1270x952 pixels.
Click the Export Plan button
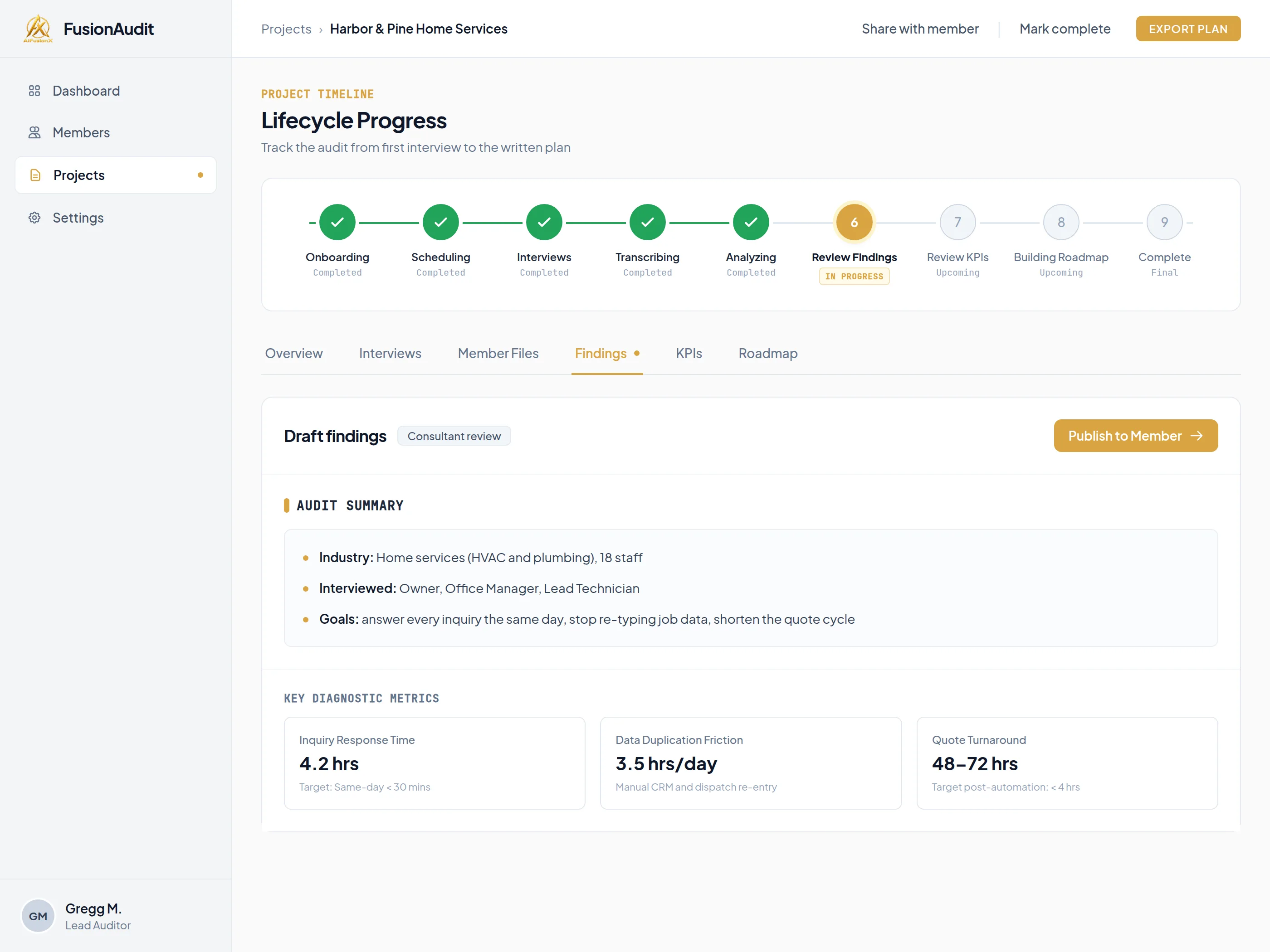click(1188, 29)
